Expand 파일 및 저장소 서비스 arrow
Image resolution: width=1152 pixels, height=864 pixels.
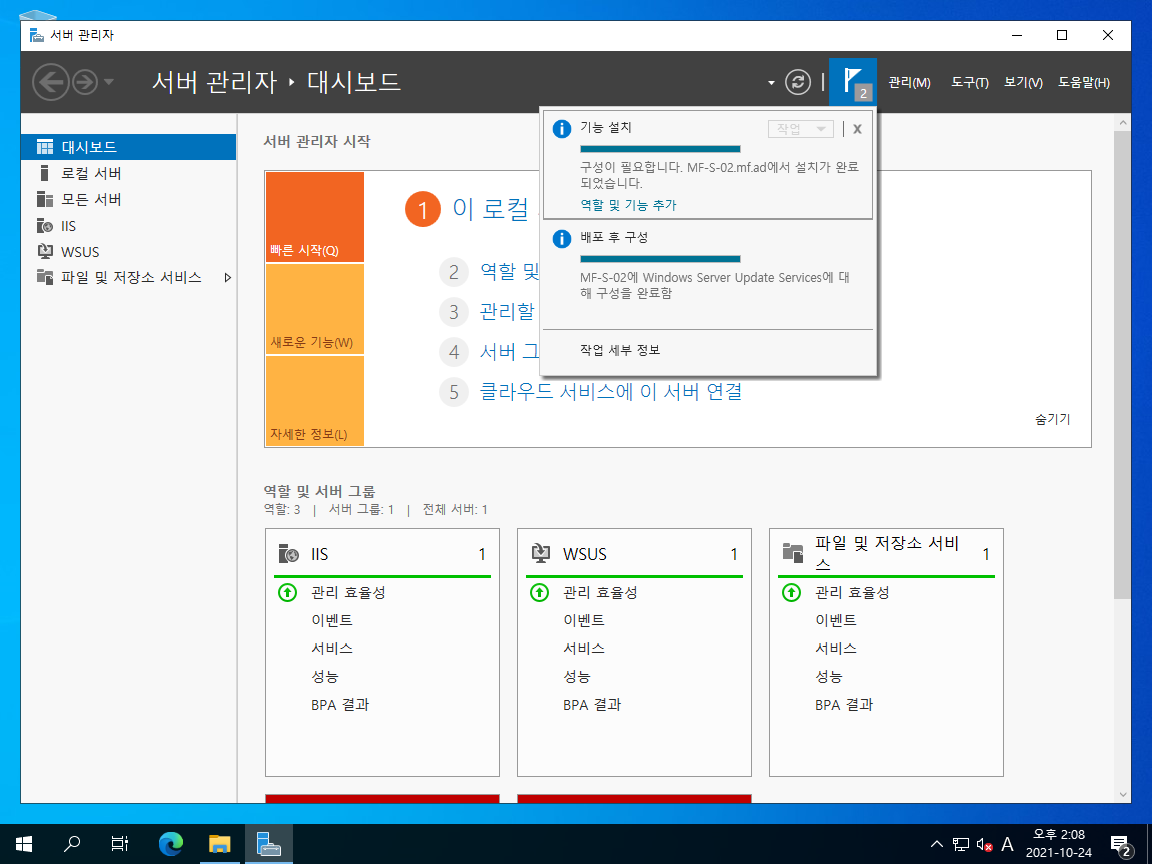pyautogui.click(x=228, y=278)
